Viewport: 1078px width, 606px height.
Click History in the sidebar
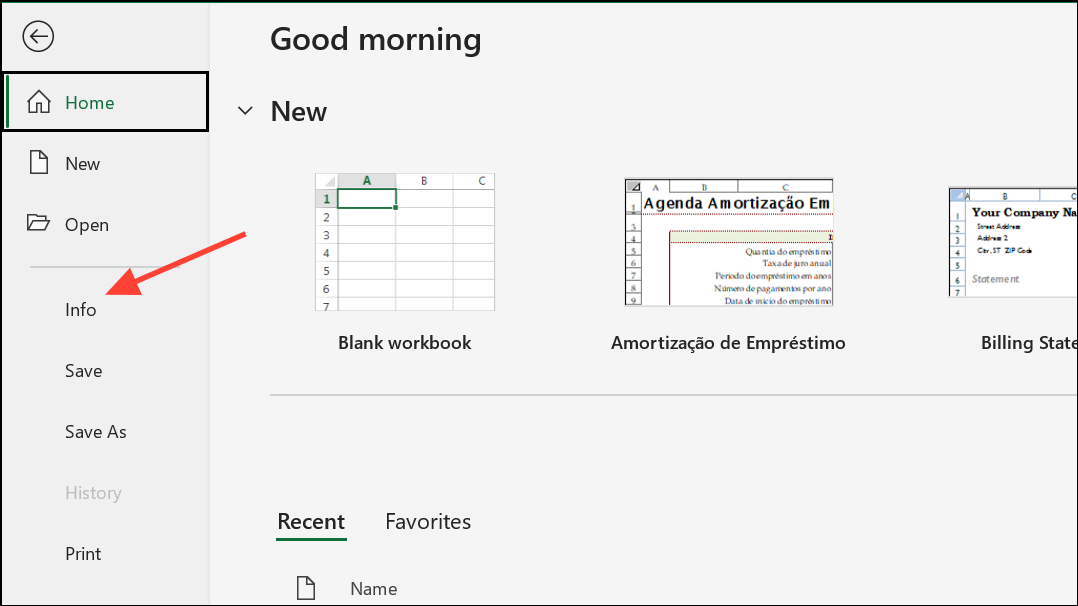(x=93, y=492)
